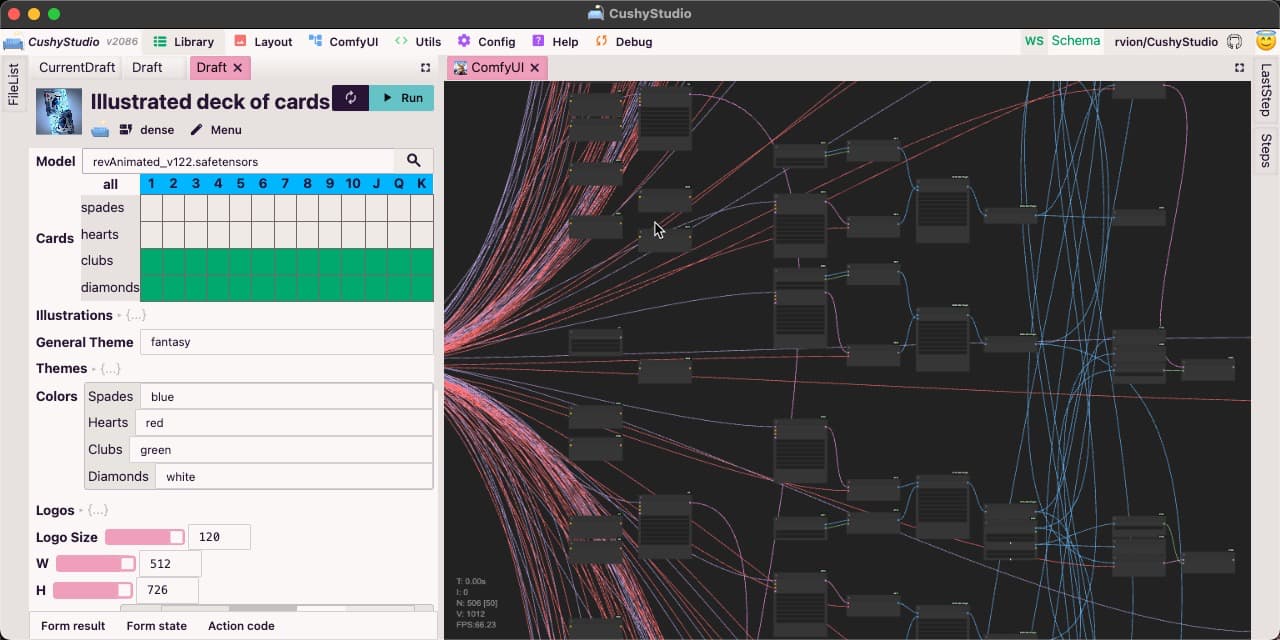The width and height of the screenshot is (1280, 640).
Task: Click the refresh icon beside Run
Action: 350,98
